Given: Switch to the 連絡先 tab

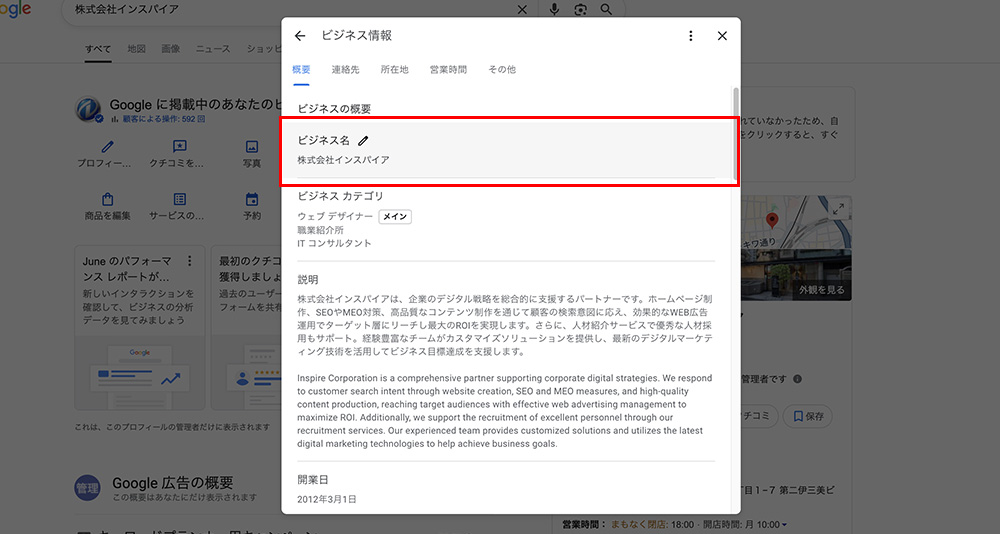Looking at the screenshot, I should pyautogui.click(x=346, y=70).
